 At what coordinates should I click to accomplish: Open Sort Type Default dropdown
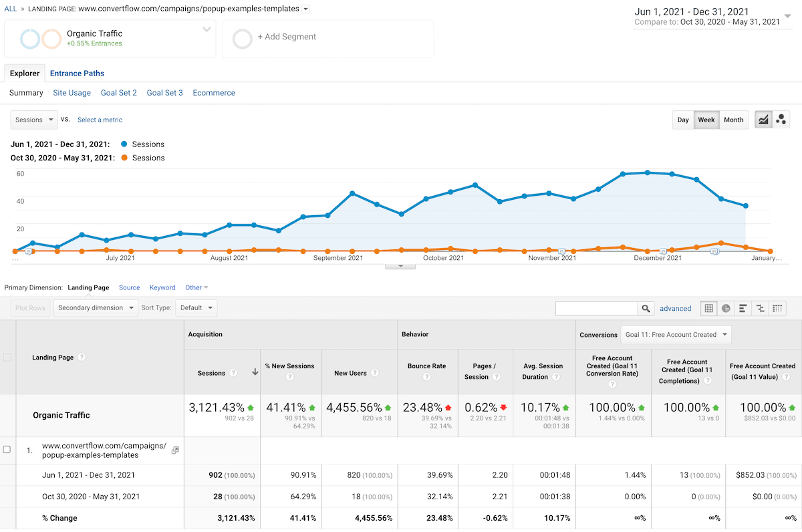point(196,308)
